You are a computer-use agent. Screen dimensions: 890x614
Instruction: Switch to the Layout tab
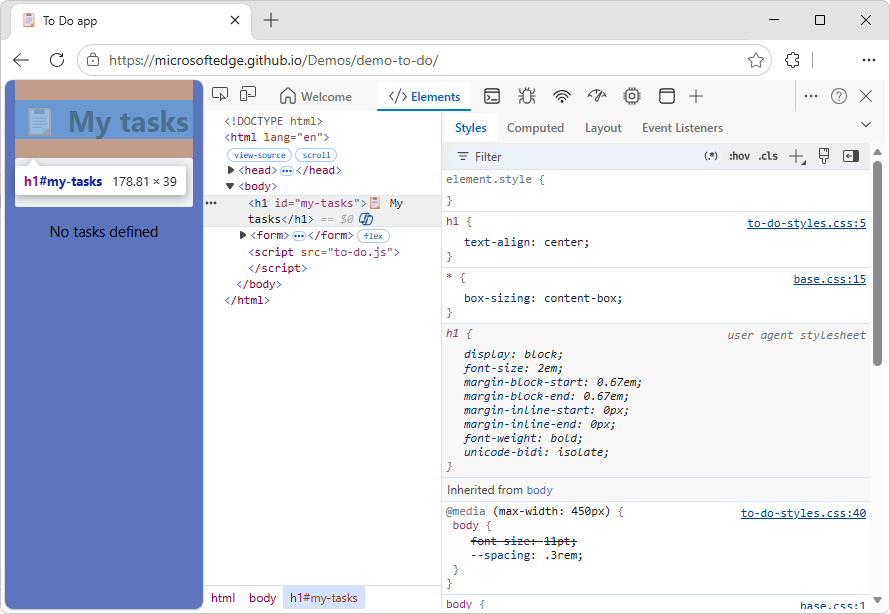(x=603, y=128)
